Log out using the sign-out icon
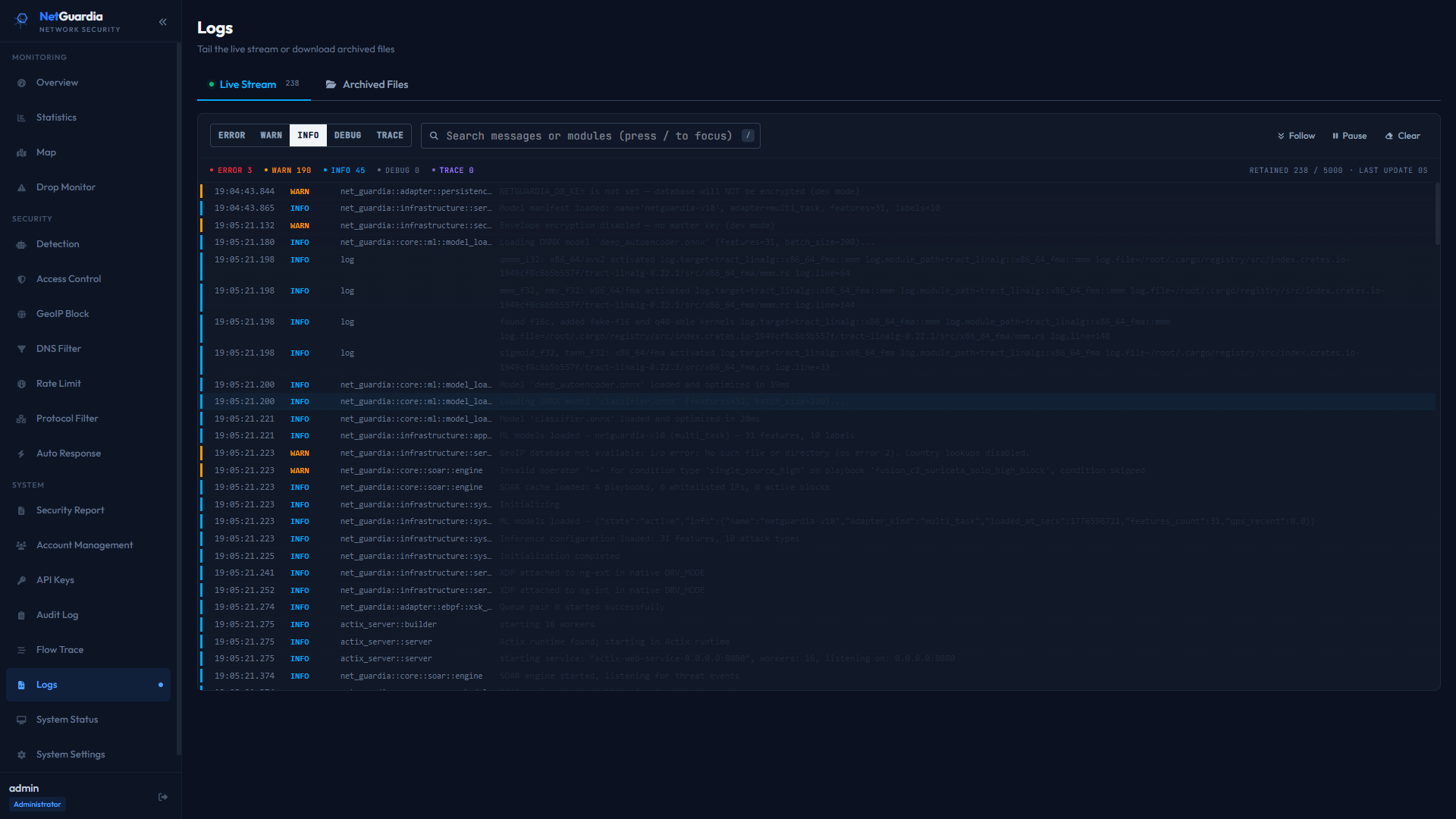Viewport: 1456px width, 819px height. tap(162, 797)
